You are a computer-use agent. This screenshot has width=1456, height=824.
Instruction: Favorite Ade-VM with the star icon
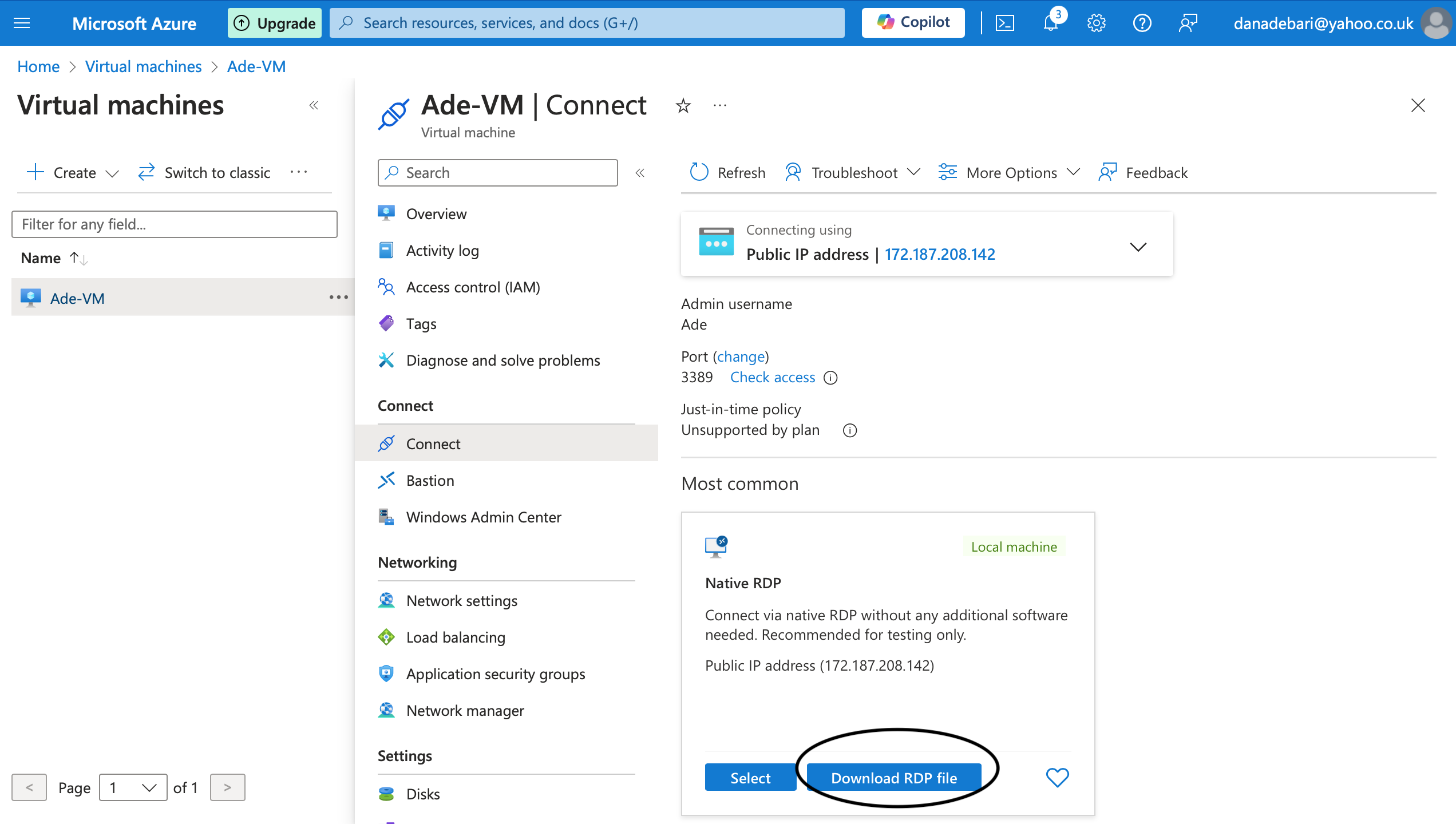683,106
